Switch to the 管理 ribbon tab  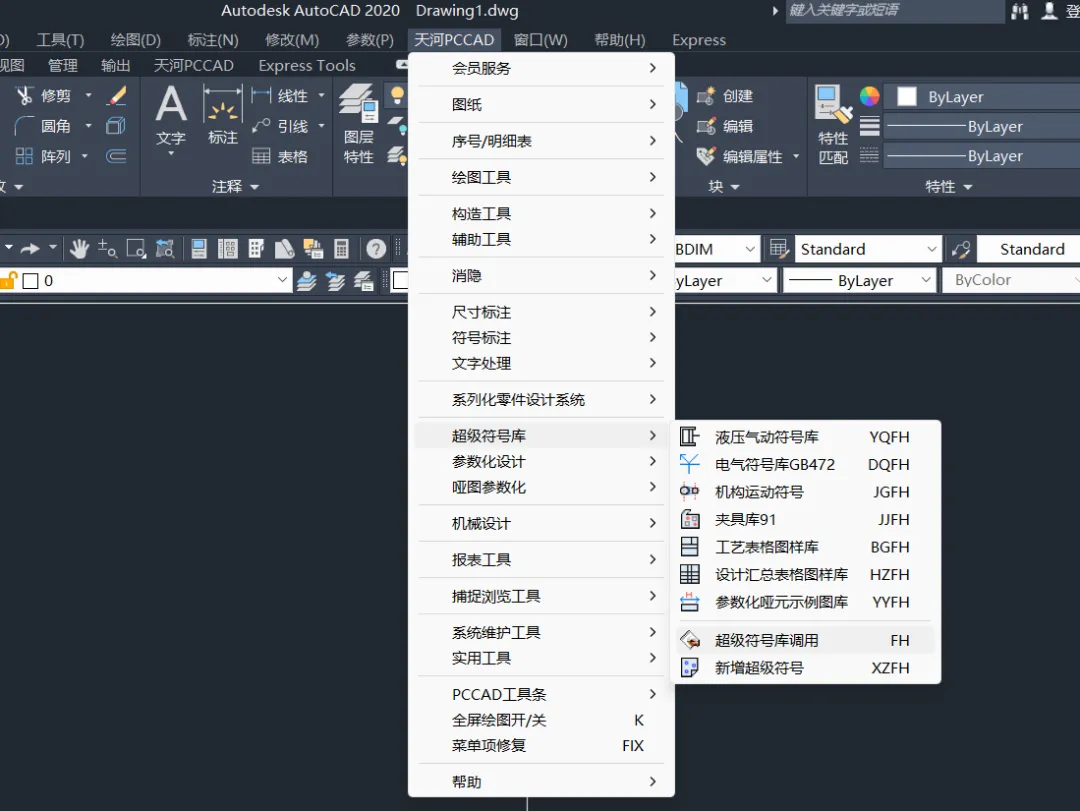63,65
